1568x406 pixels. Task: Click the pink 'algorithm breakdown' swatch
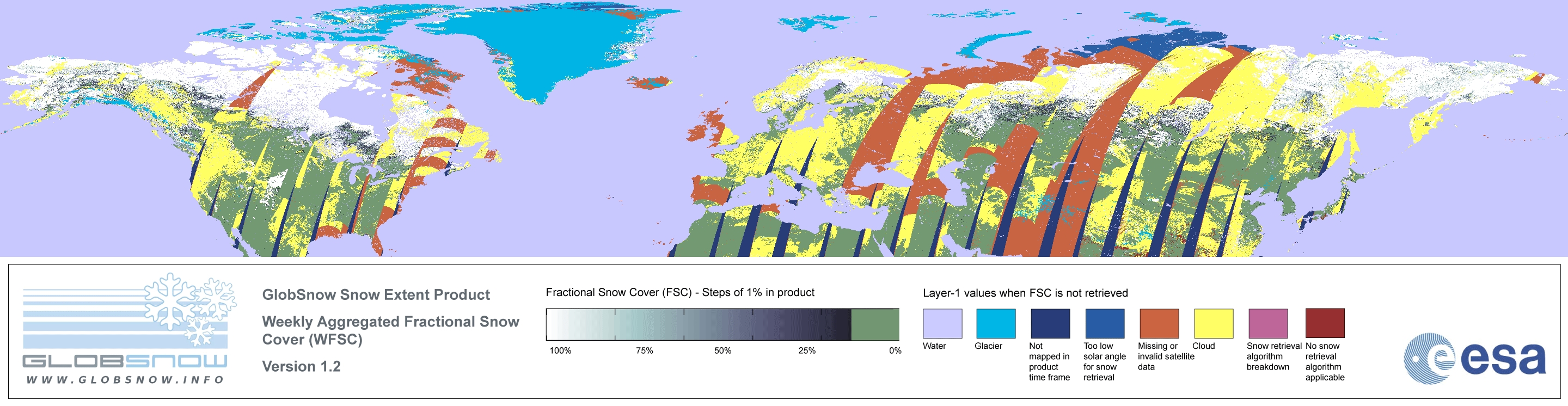[1268, 323]
